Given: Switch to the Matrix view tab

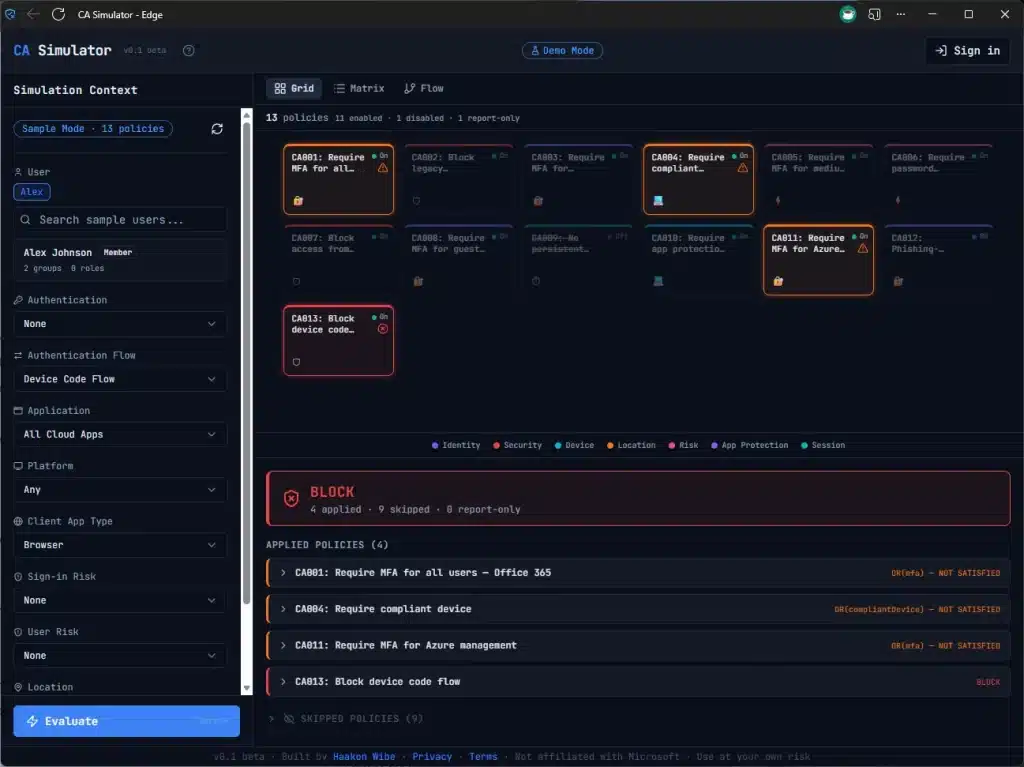Looking at the screenshot, I should pyautogui.click(x=359, y=89).
